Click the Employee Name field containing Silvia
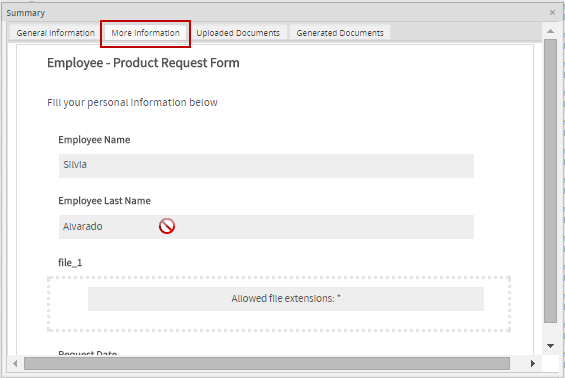The image size is (565, 378). click(266, 166)
